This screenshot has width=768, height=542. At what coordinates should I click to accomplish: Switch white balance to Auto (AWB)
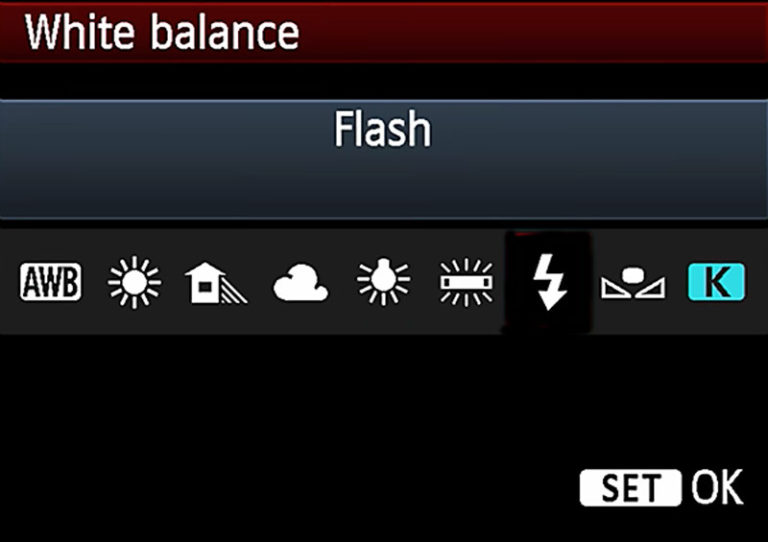pos(50,282)
